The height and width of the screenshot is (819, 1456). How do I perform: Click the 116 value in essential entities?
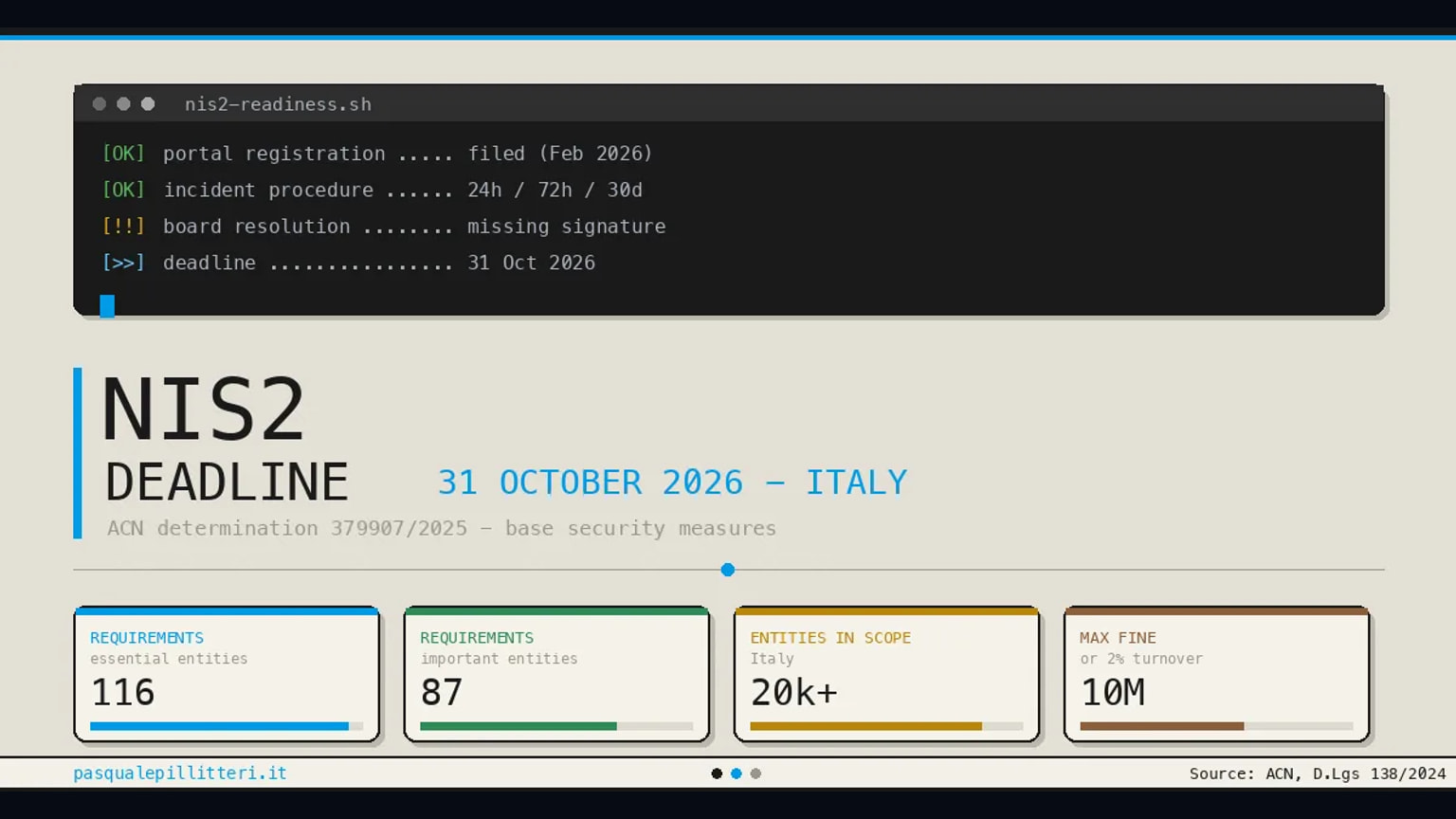click(x=123, y=693)
